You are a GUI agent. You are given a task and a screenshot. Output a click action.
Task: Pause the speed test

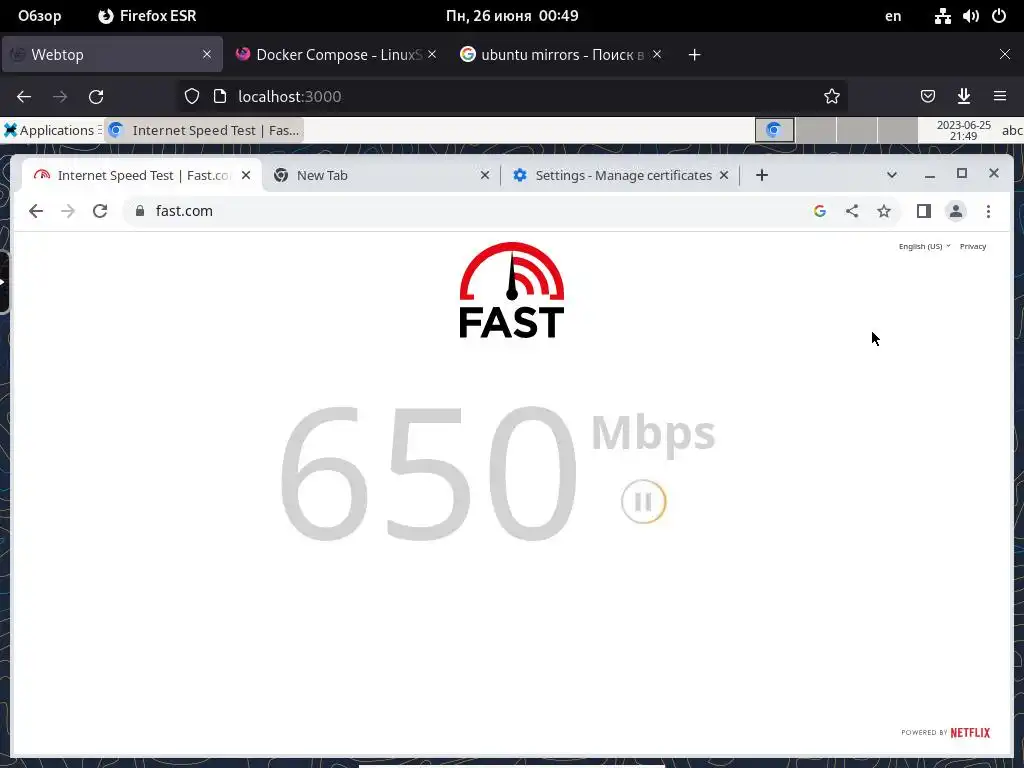[643, 502]
